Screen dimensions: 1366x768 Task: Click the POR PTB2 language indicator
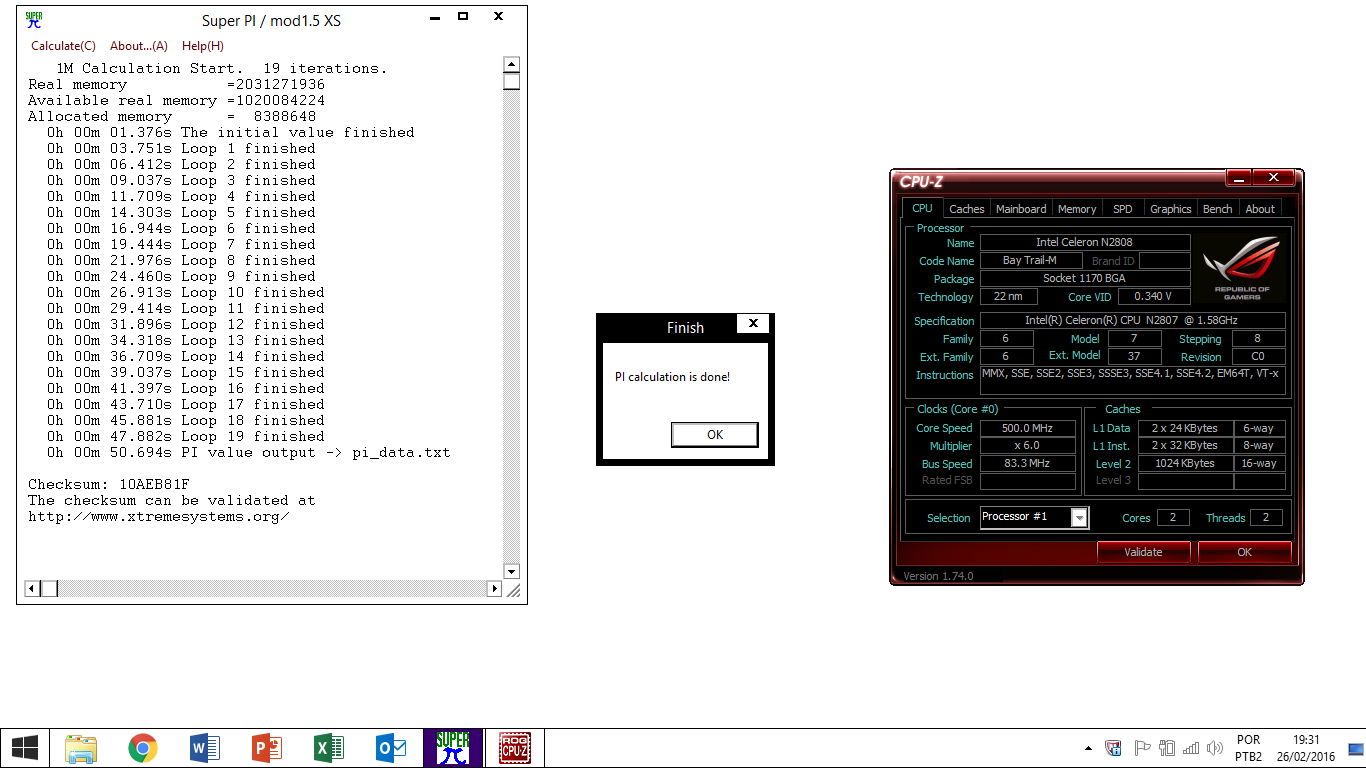[x=1248, y=748]
